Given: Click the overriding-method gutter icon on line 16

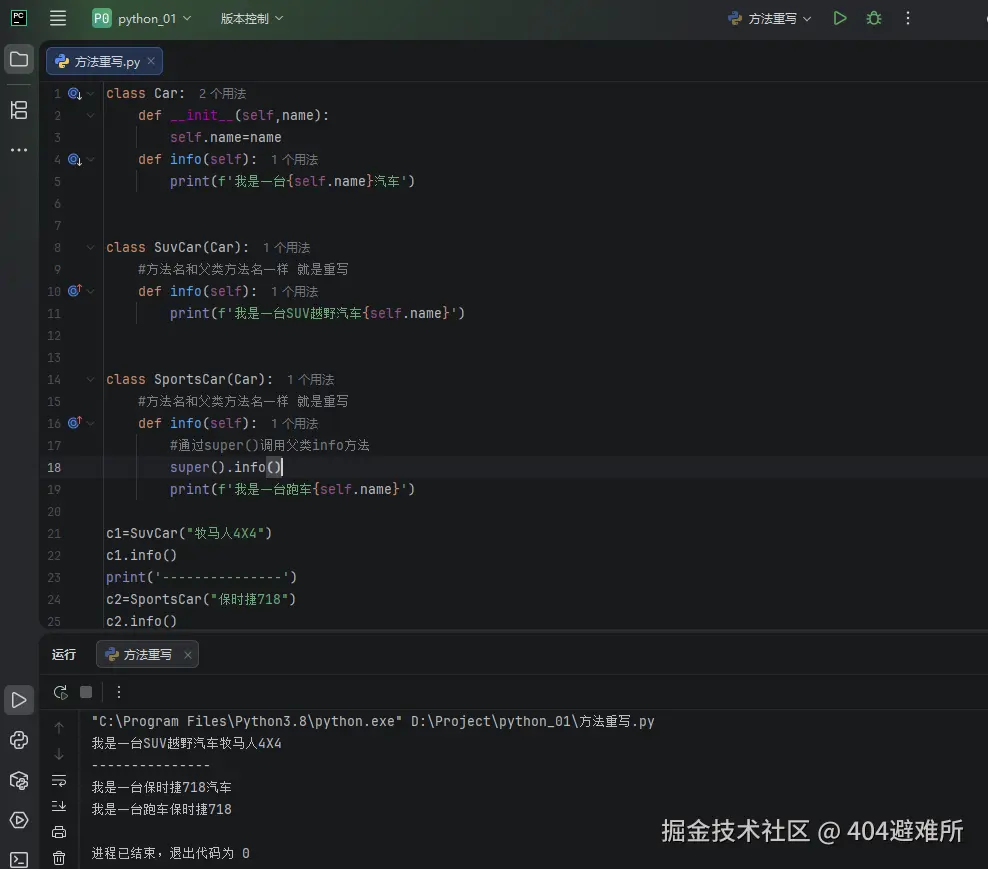Looking at the screenshot, I should [x=74, y=422].
